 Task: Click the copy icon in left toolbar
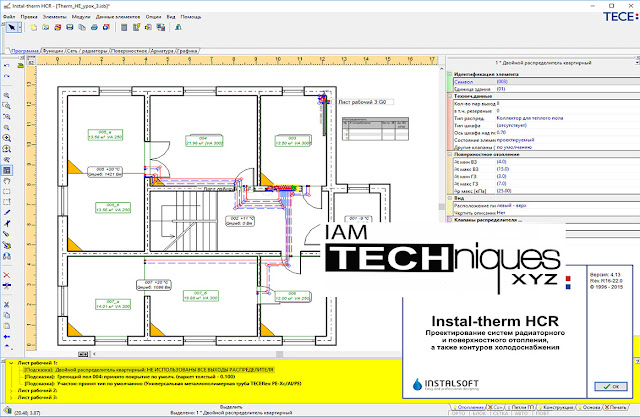7,315
